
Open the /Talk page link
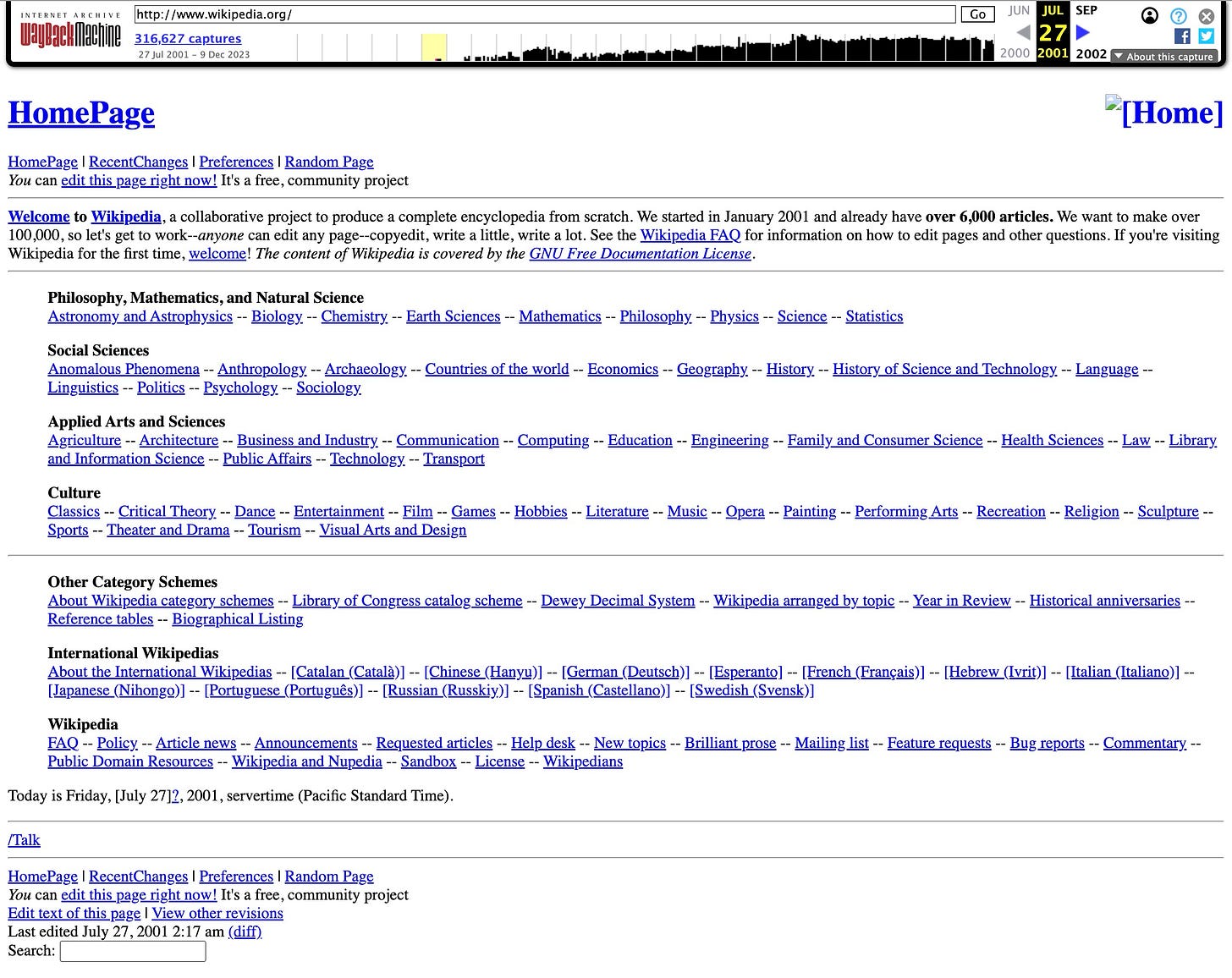point(25,840)
